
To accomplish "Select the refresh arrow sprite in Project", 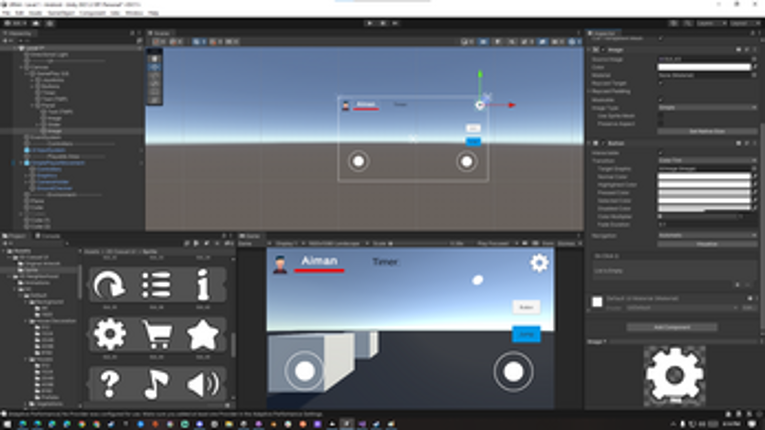I will pyautogui.click(x=109, y=284).
